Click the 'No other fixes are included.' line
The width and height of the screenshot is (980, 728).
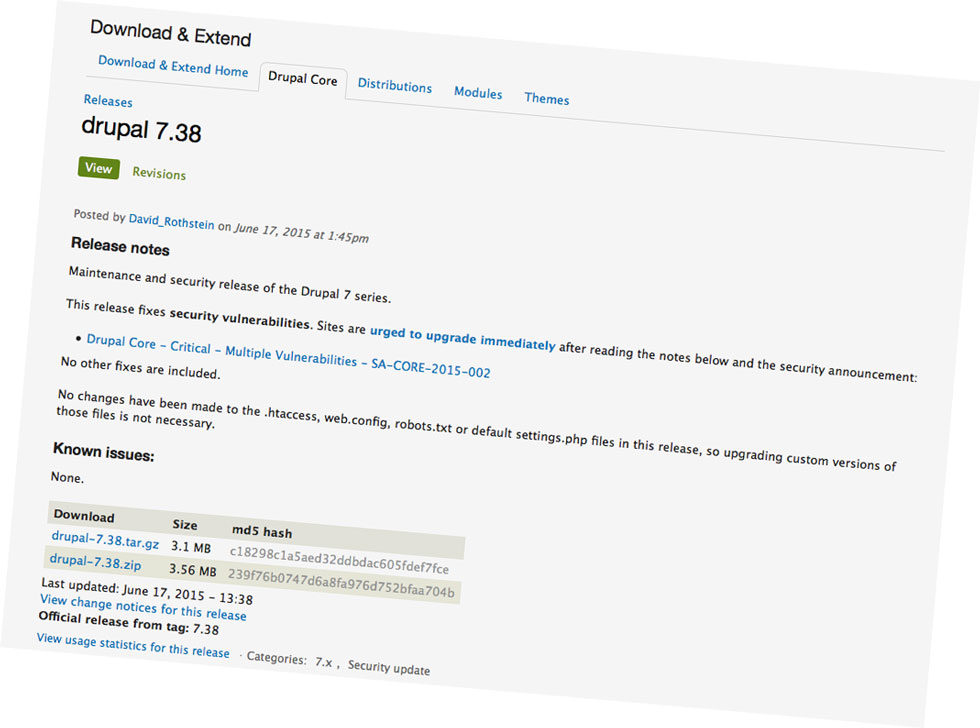click(x=141, y=368)
